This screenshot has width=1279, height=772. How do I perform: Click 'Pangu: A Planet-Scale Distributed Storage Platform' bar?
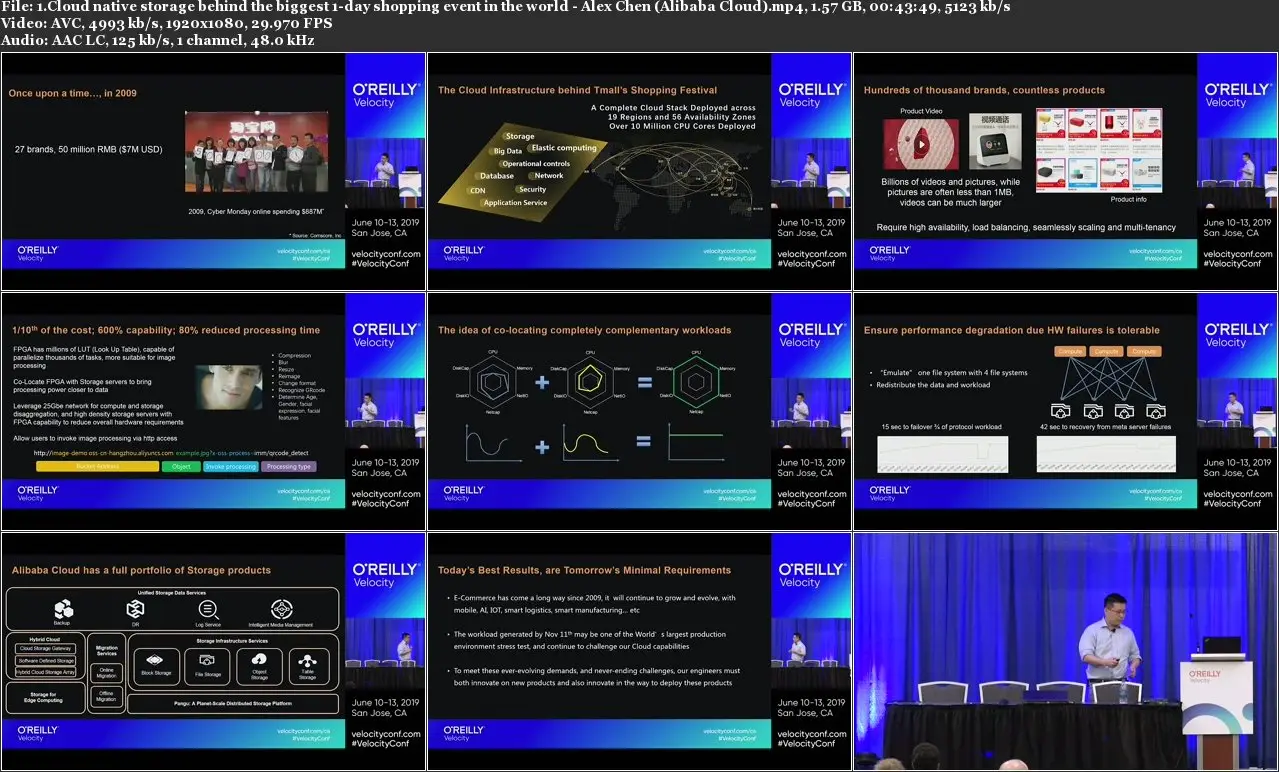click(x=233, y=704)
